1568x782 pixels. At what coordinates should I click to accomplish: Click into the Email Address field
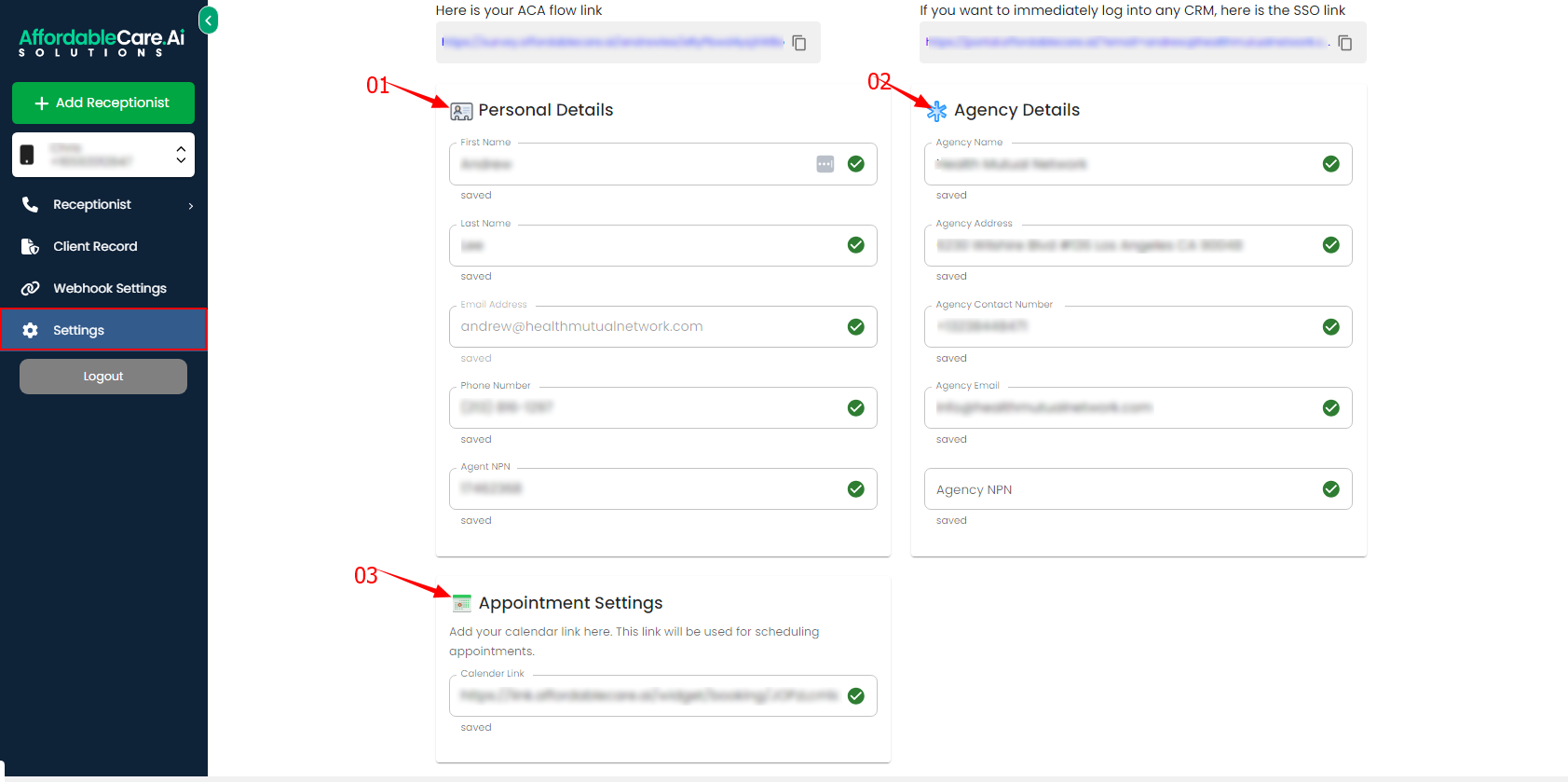point(648,327)
